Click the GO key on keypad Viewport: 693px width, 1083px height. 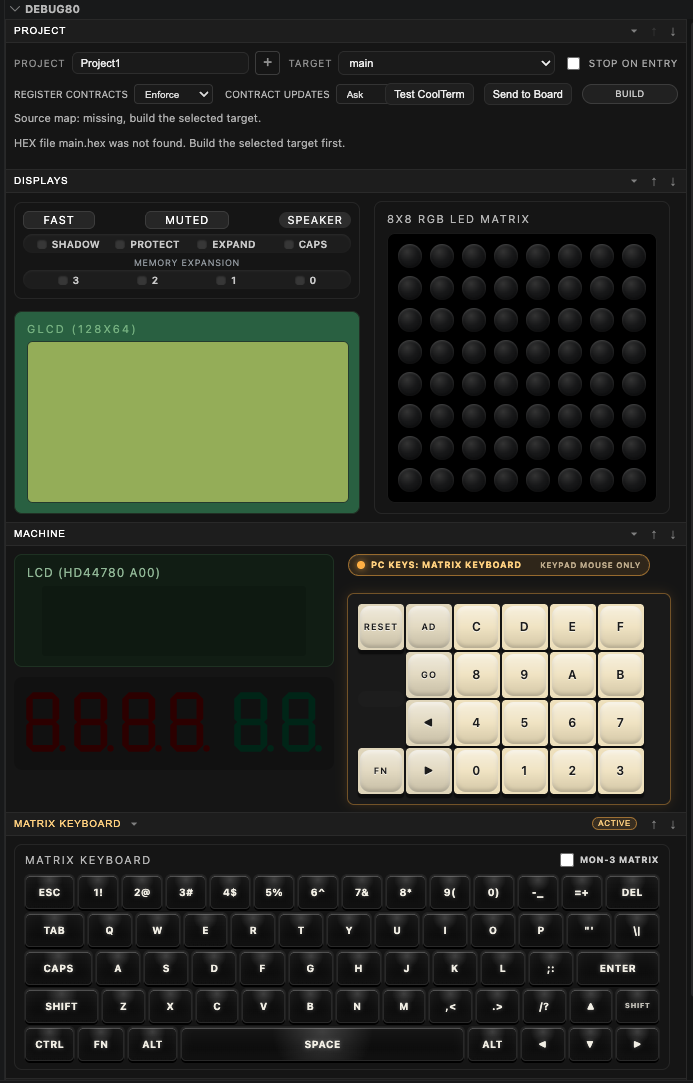(x=428, y=675)
